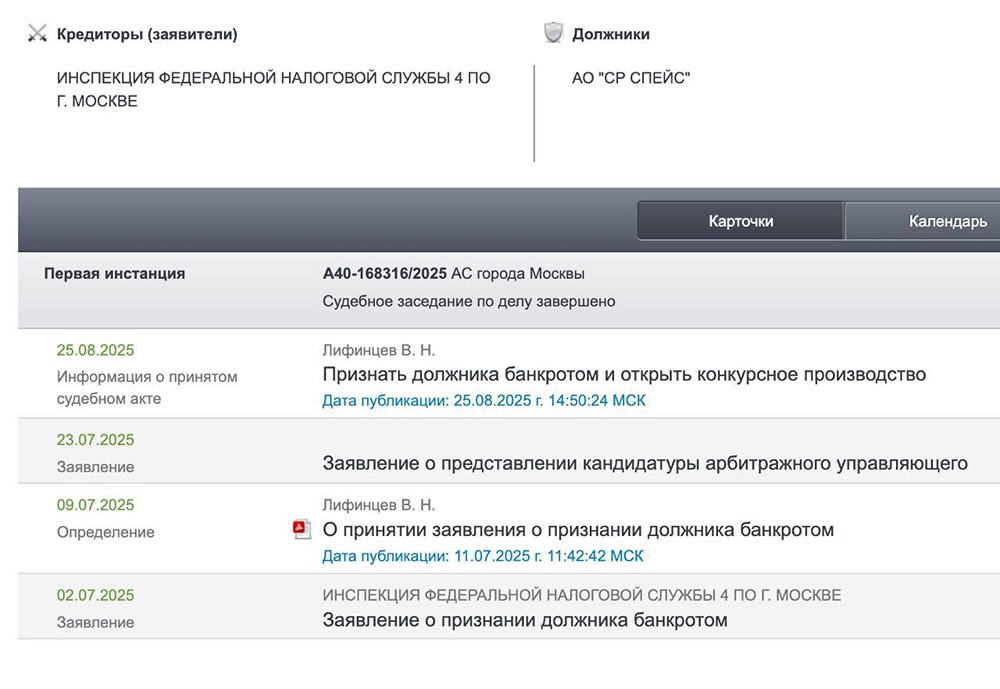
Task: Click the 02.07.2025 entry date
Action: click(x=95, y=595)
